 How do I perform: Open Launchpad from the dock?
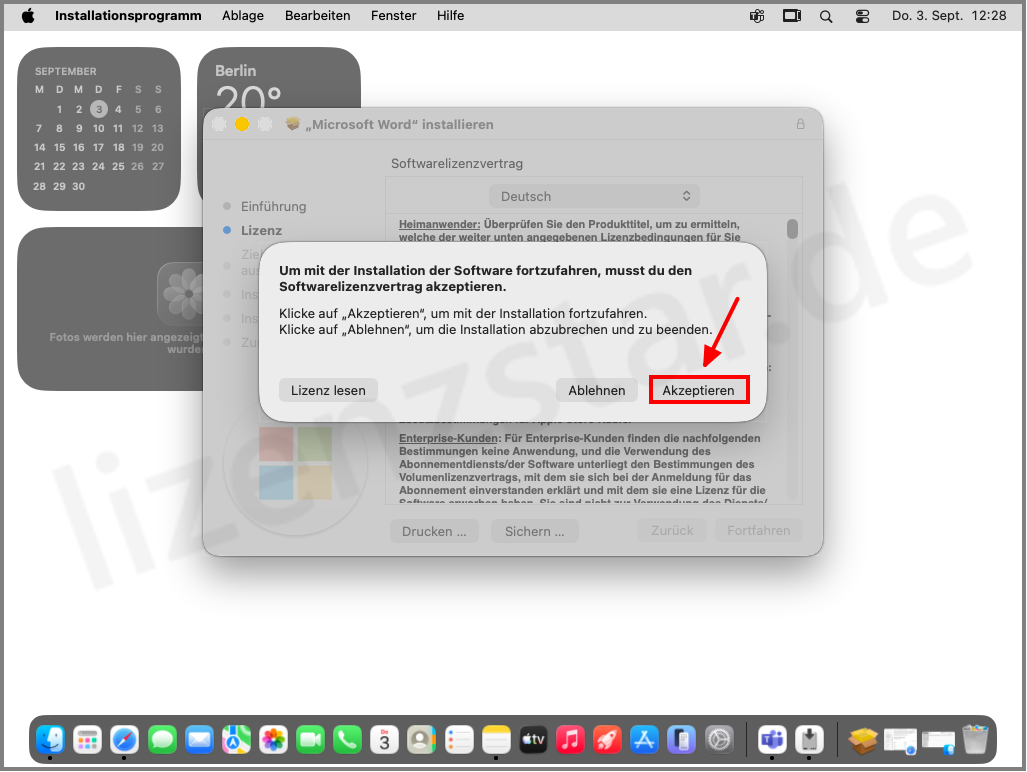87,740
